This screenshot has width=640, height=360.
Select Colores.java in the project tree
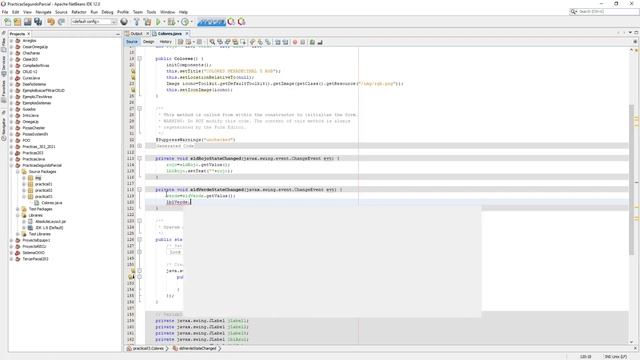[51, 203]
